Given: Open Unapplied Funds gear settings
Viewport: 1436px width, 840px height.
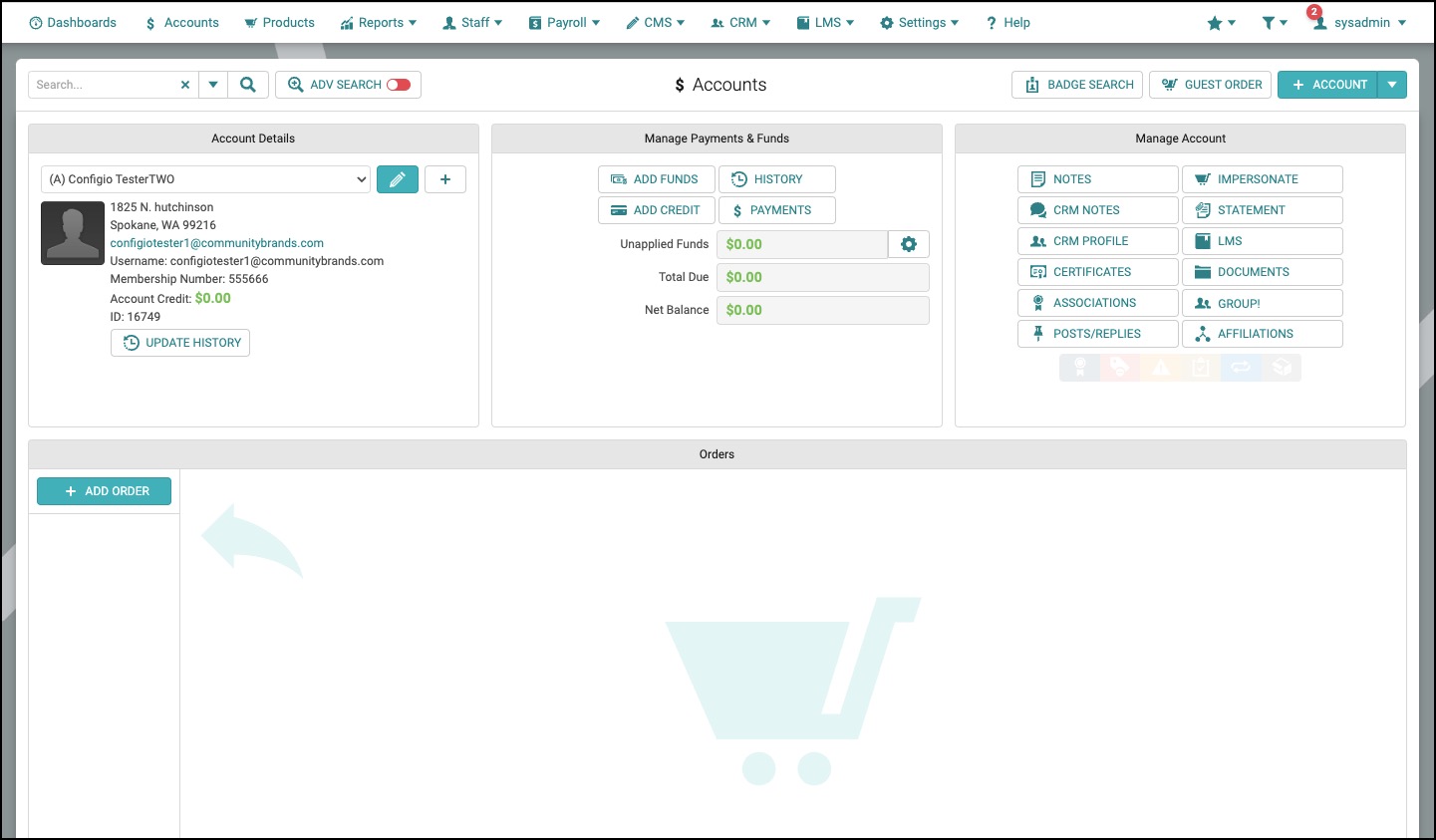Looking at the screenshot, I should (909, 244).
